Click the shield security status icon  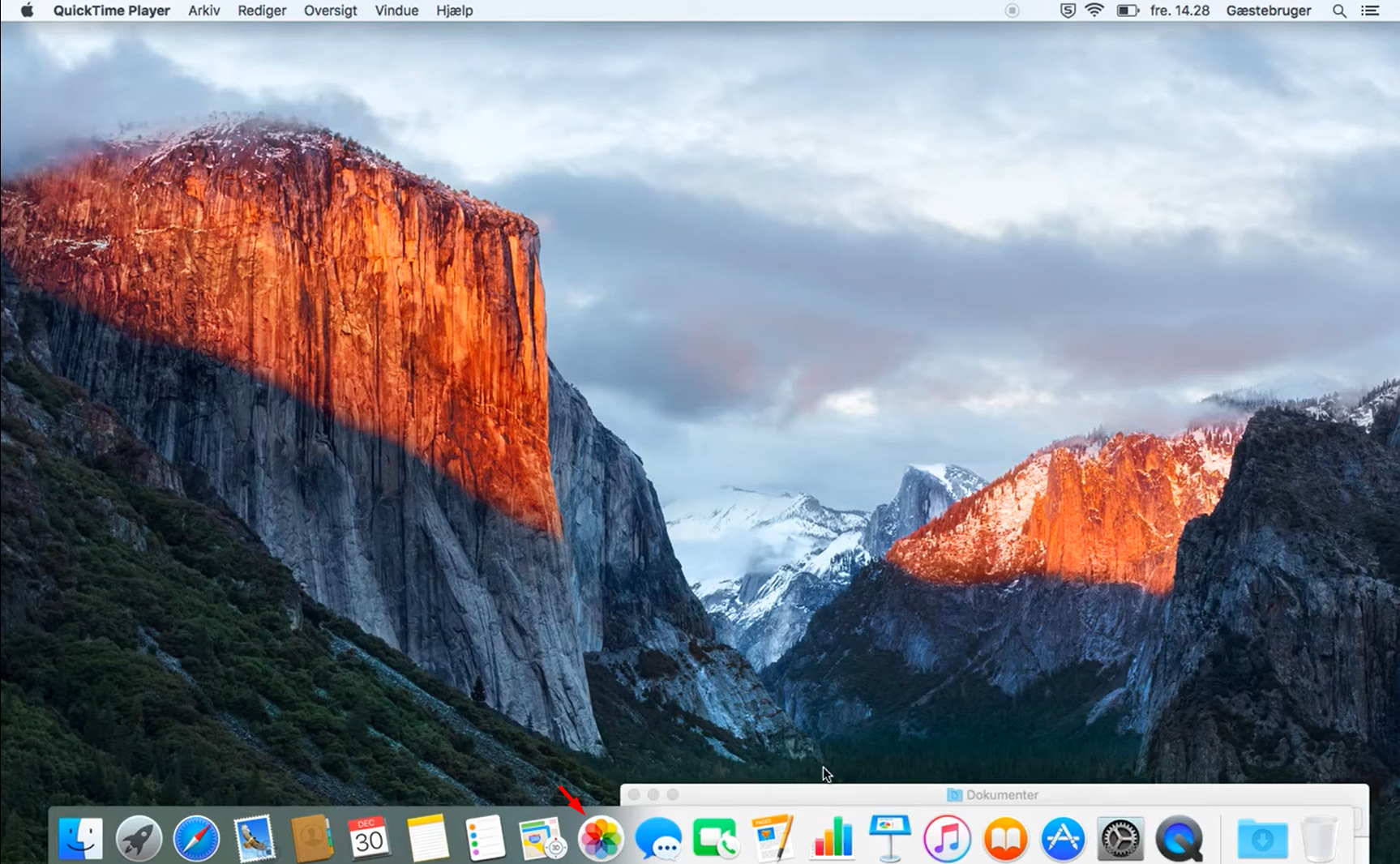pyautogui.click(x=1068, y=11)
